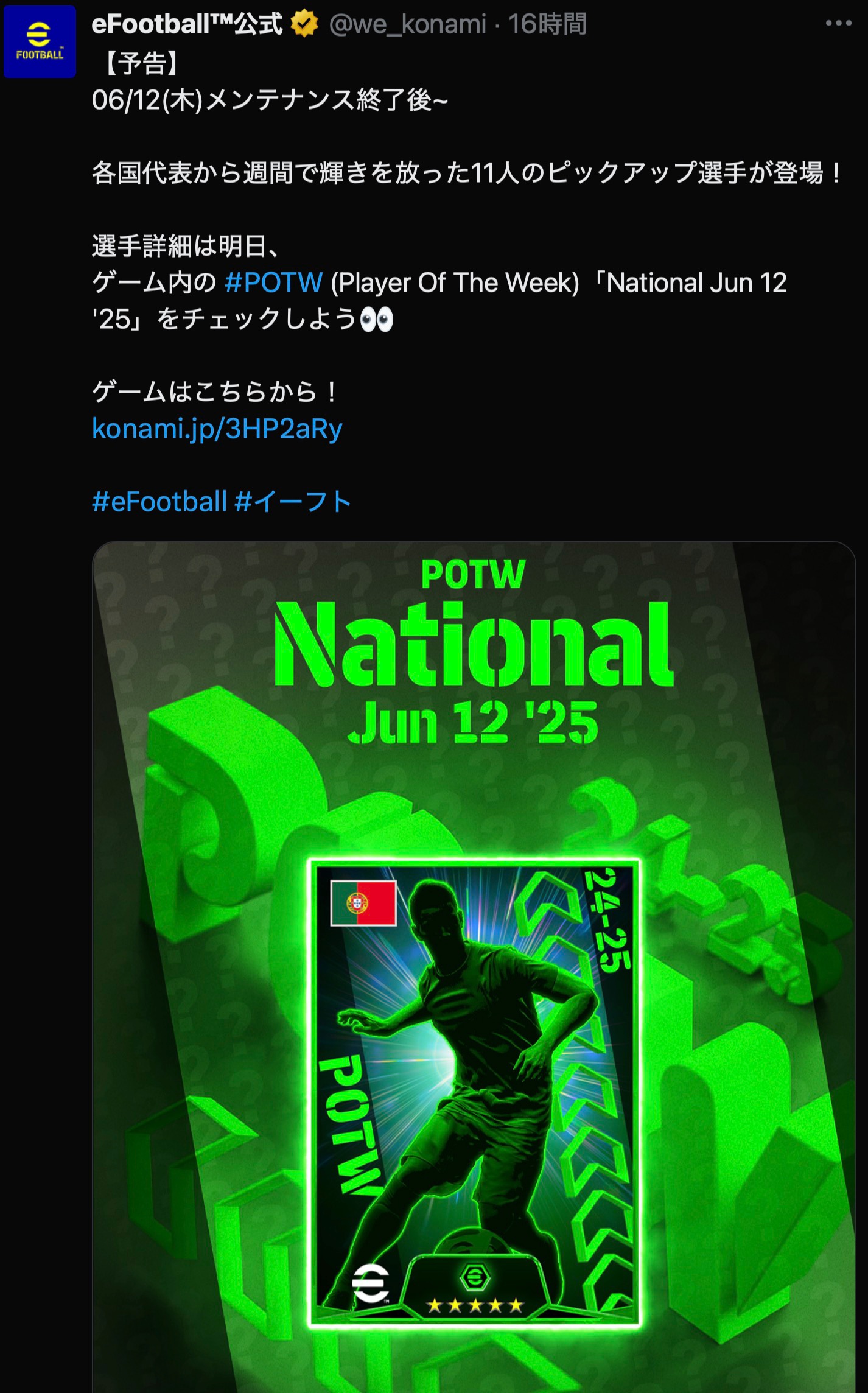This screenshot has width=868, height=1393.
Task: Open the eFootball profile avatar
Action: 40,41
